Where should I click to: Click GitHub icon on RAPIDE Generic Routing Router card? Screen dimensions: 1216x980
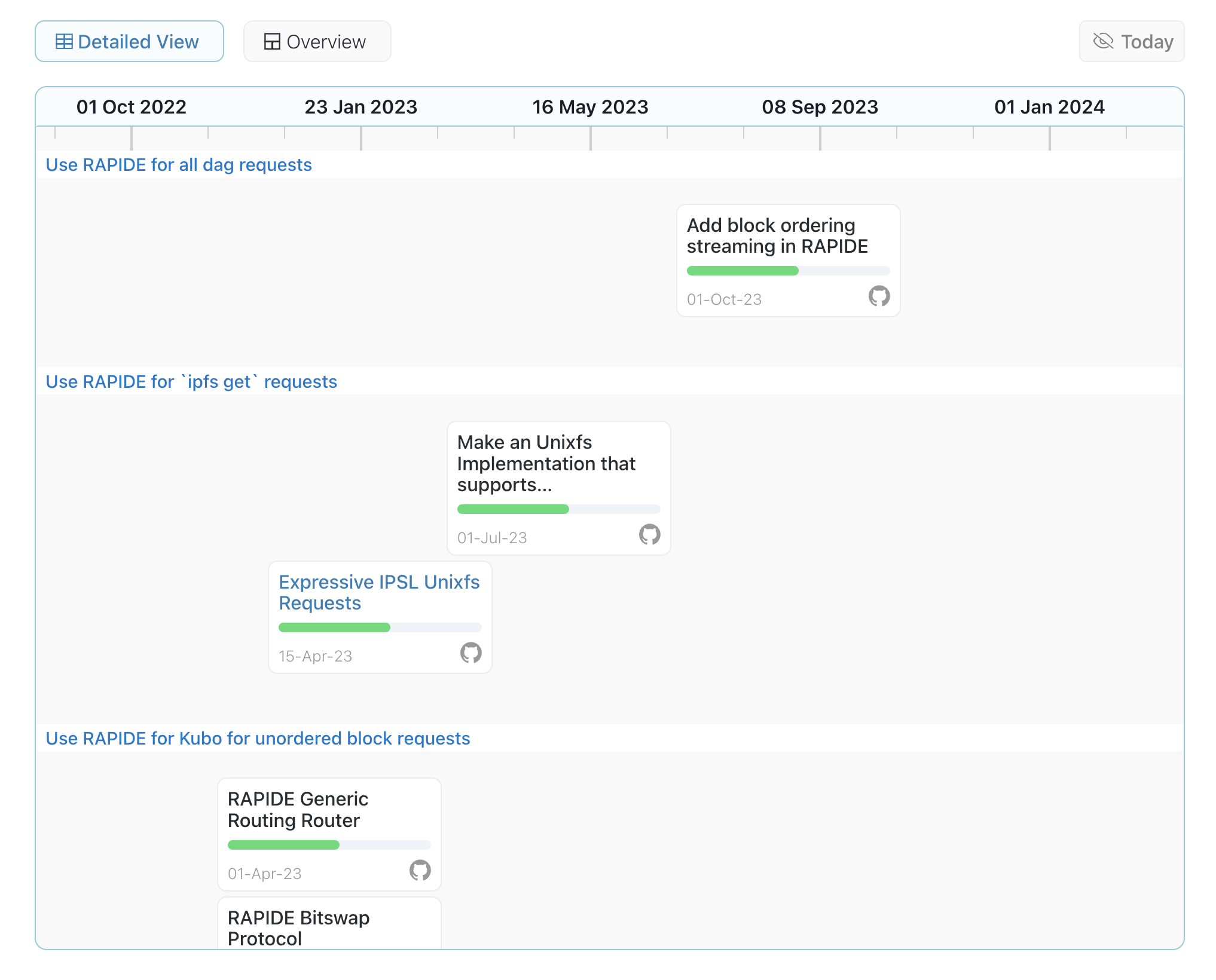(x=420, y=871)
